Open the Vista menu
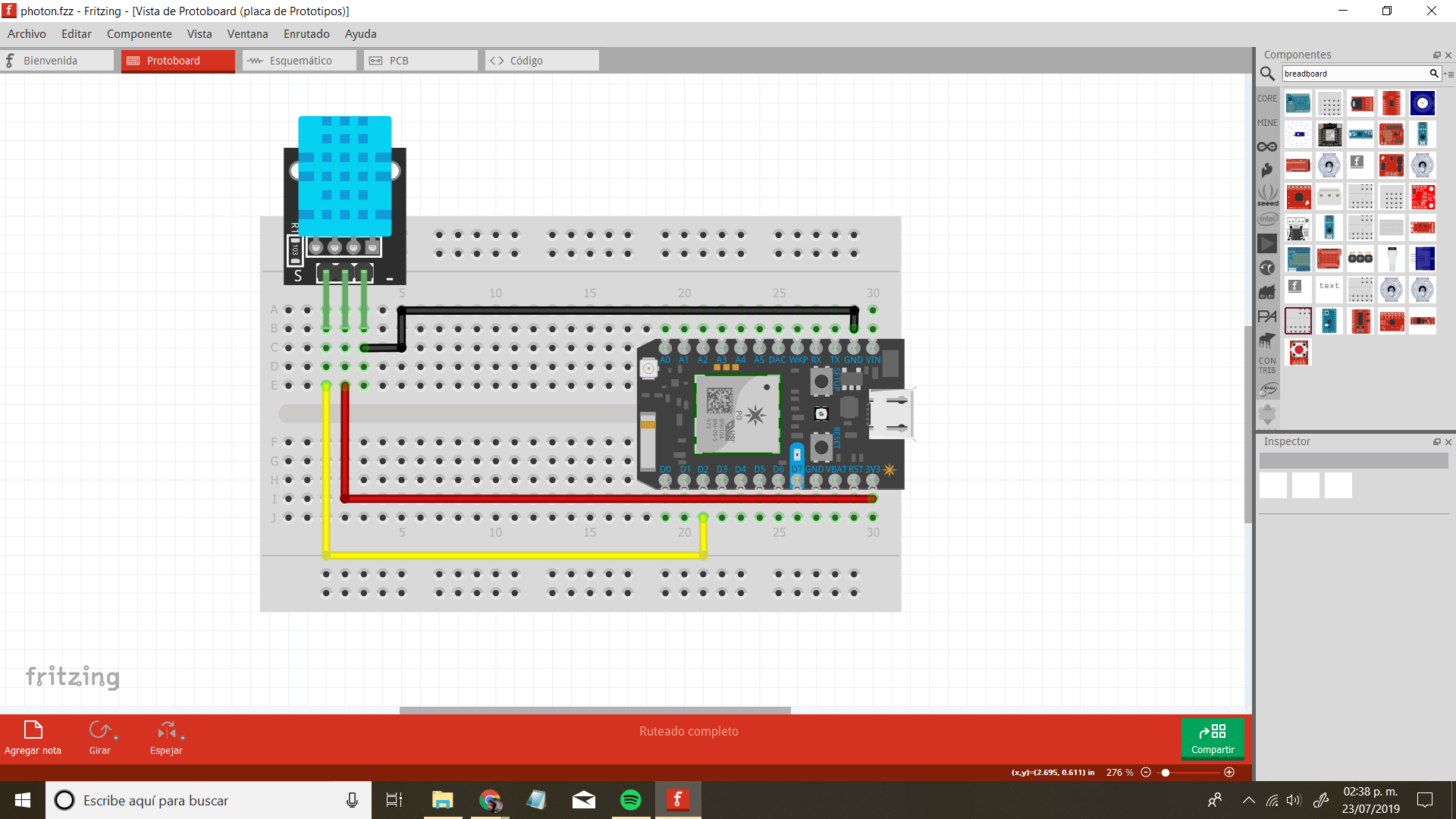 (199, 34)
